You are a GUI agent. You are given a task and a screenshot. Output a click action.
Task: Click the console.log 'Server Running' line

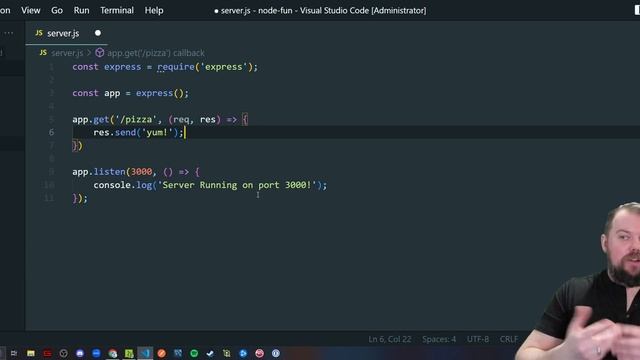210,185
